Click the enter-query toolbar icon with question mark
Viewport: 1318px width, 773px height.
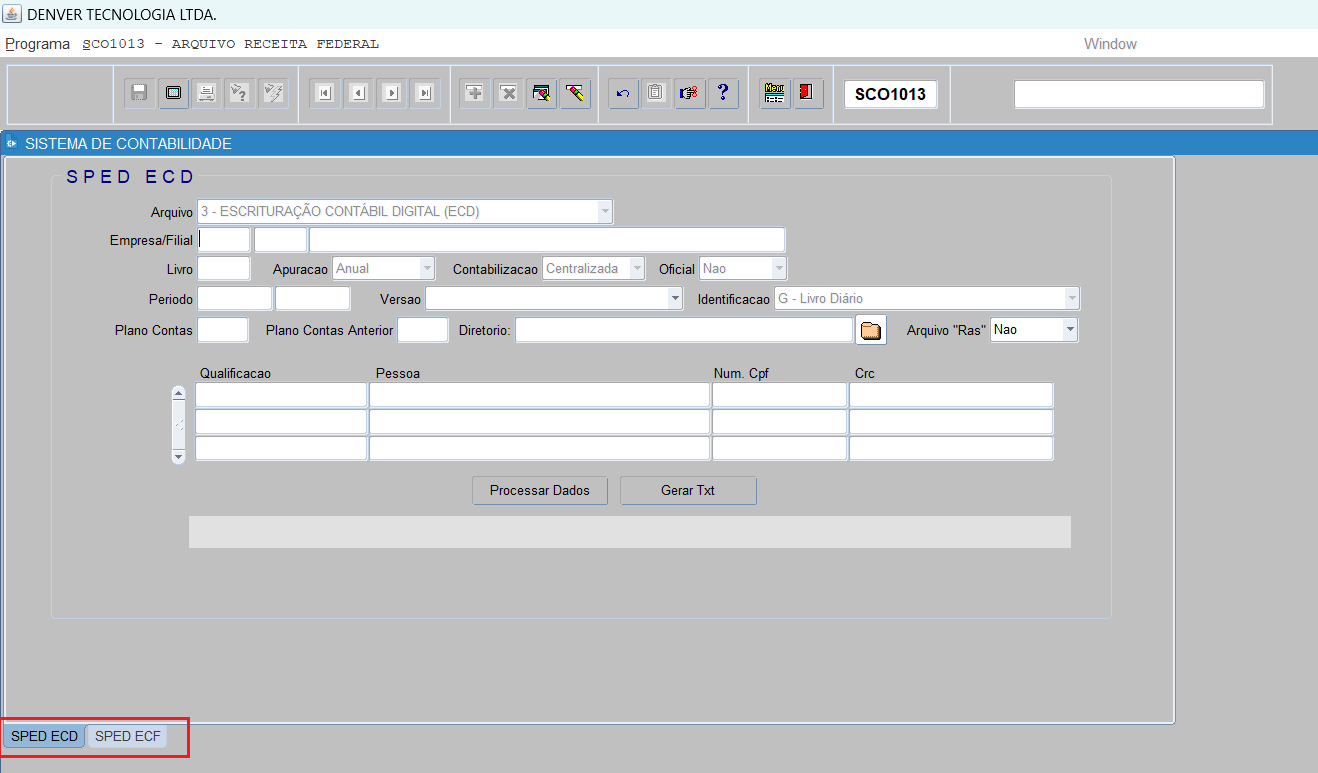pos(239,93)
